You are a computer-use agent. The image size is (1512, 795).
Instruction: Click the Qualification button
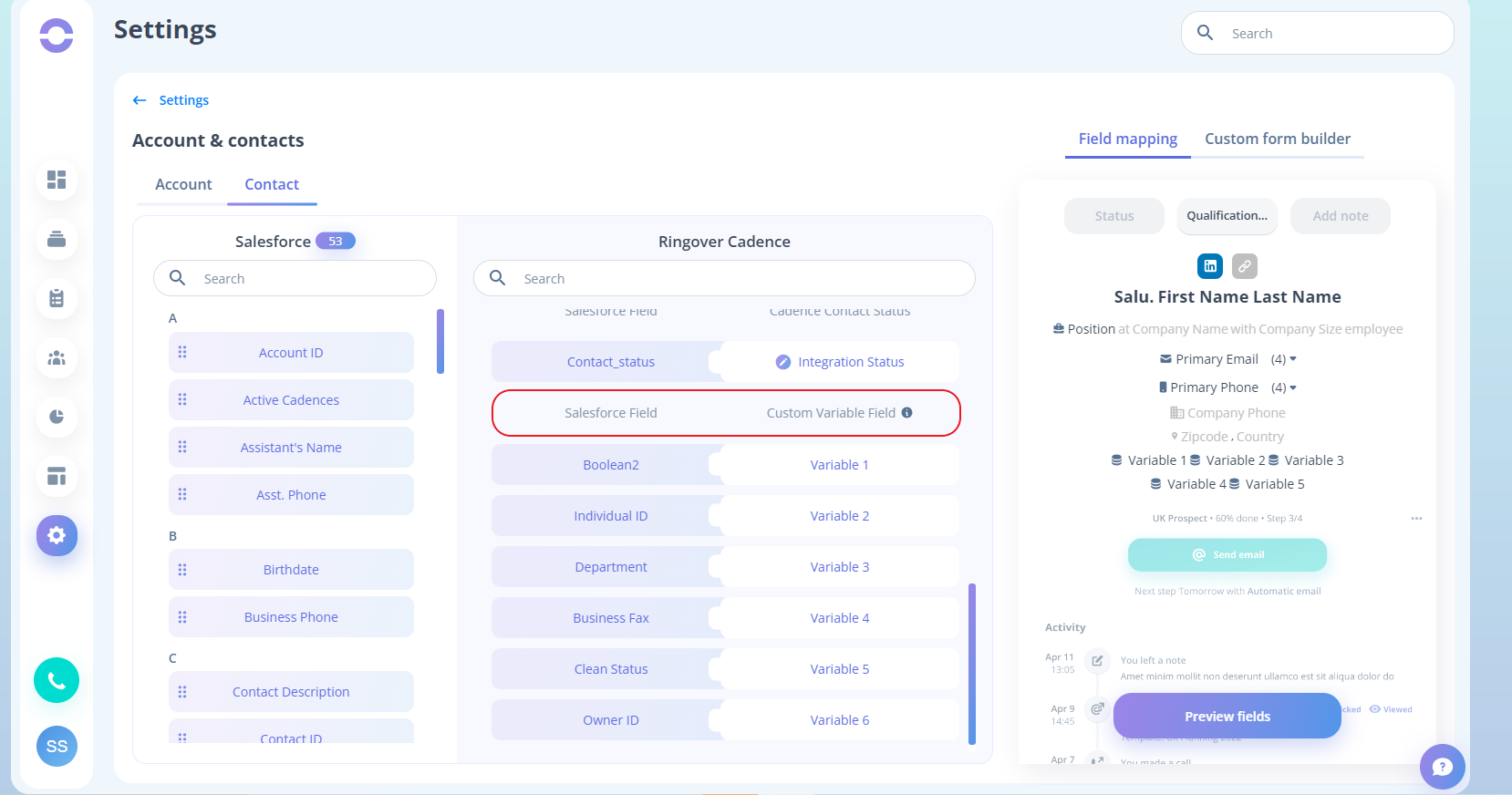tap(1227, 216)
